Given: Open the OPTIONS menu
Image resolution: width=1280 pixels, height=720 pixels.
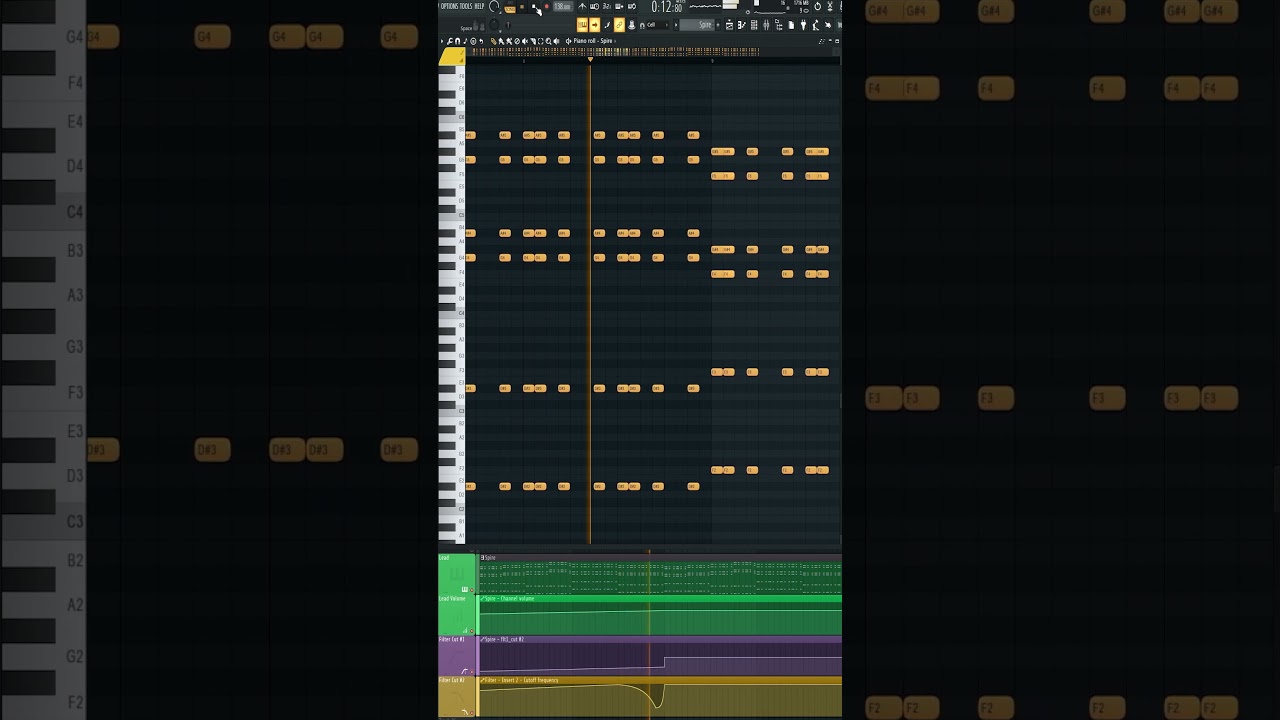Looking at the screenshot, I should tap(449, 6).
